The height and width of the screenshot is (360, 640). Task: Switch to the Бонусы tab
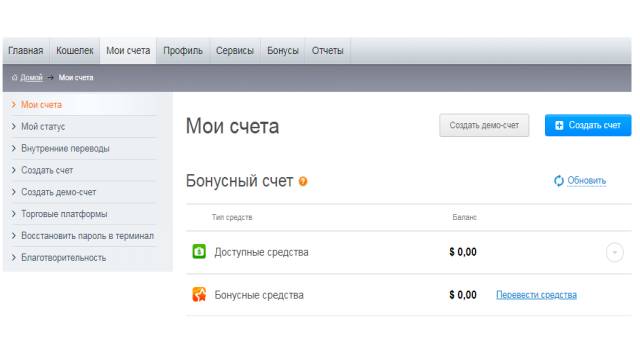point(283,51)
